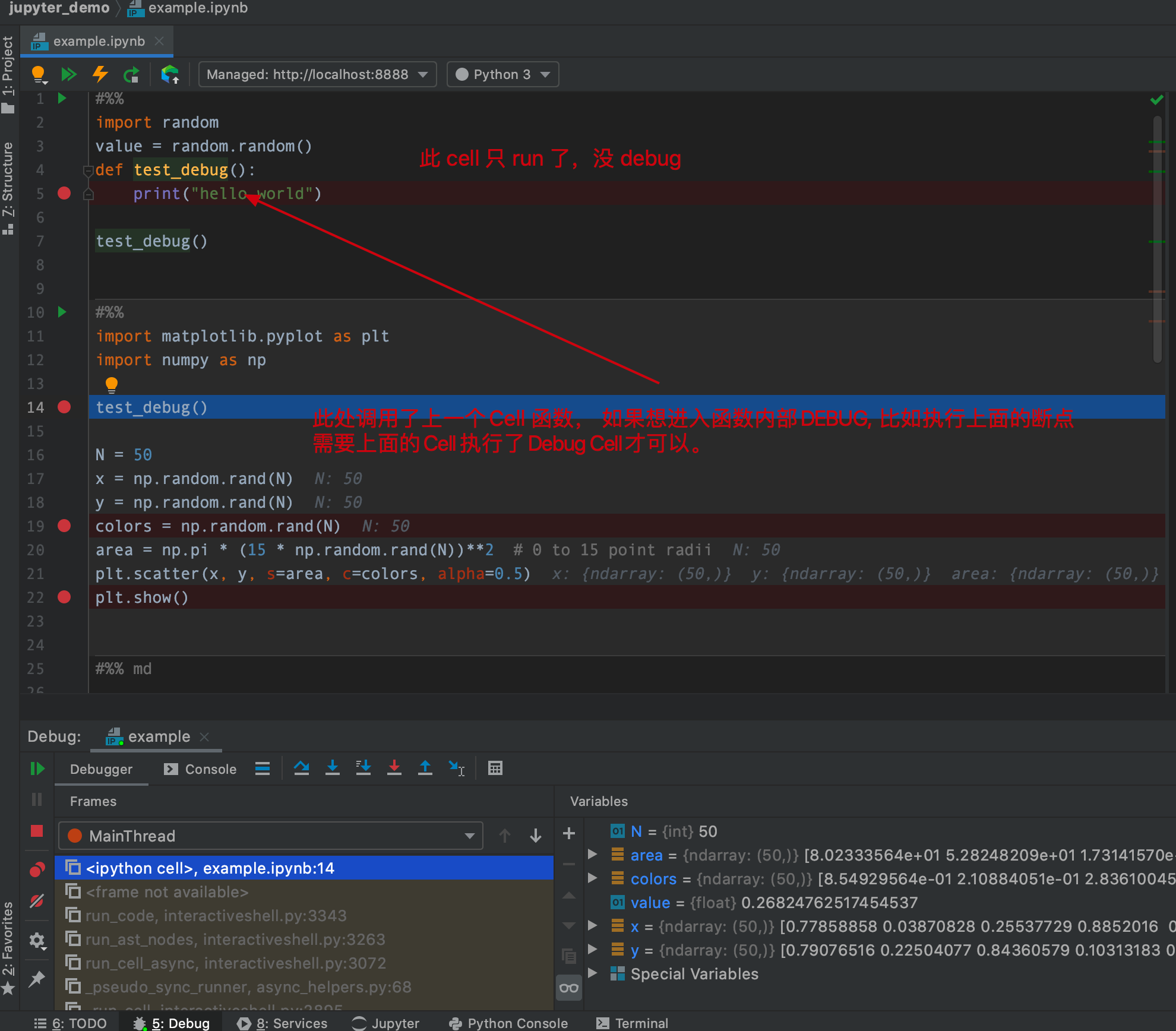Click the restart kernel green arrow icon
The width and height of the screenshot is (1176, 1031).
click(x=131, y=74)
